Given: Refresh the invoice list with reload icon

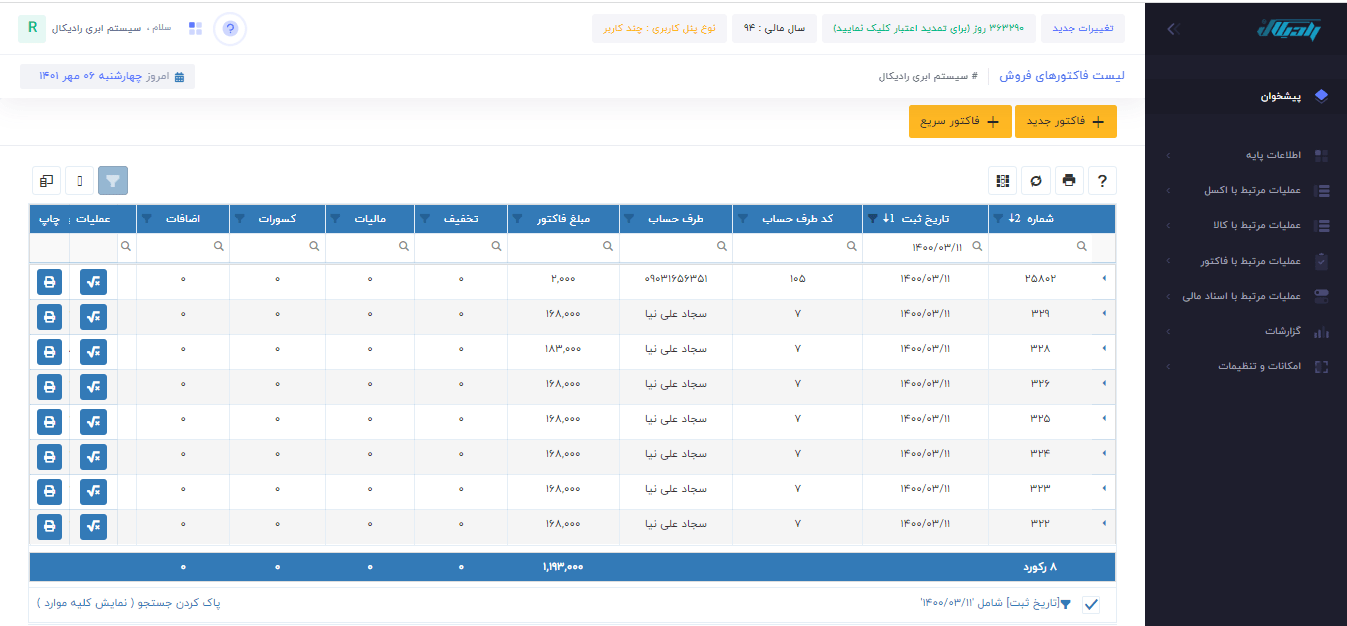Looking at the screenshot, I should (1035, 180).
